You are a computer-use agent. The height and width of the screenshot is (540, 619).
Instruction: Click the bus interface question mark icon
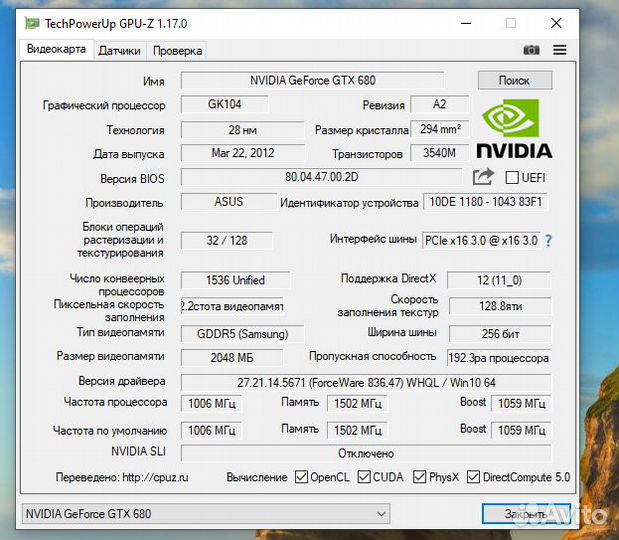point(548,240)
